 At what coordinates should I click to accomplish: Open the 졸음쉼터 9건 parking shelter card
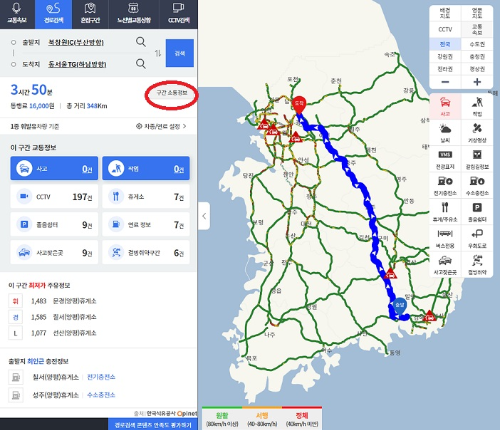(54, 225)
